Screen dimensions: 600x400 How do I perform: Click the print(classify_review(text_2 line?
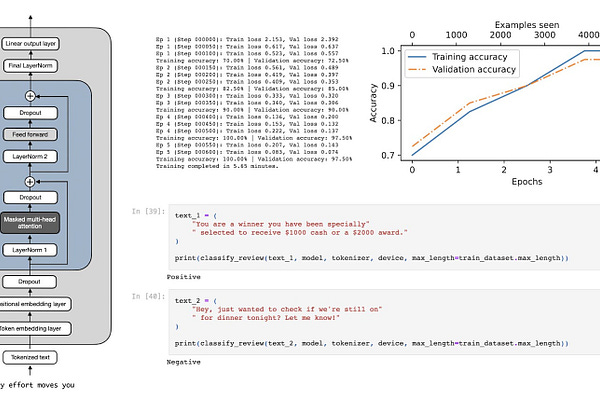[x=372, y=344]
